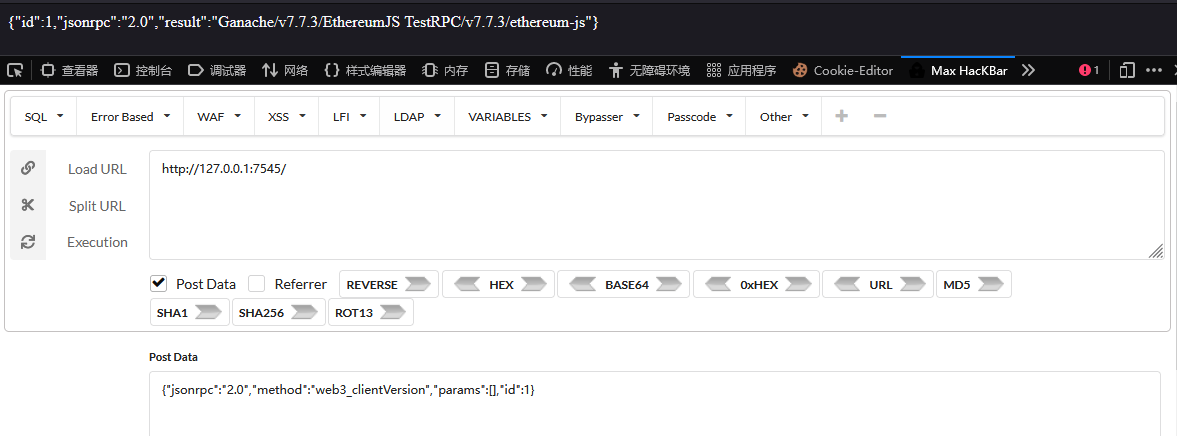Click the plus icon in HackBar menu
The height and width of the screenshot is (436, 1177).
click(842, 116)
